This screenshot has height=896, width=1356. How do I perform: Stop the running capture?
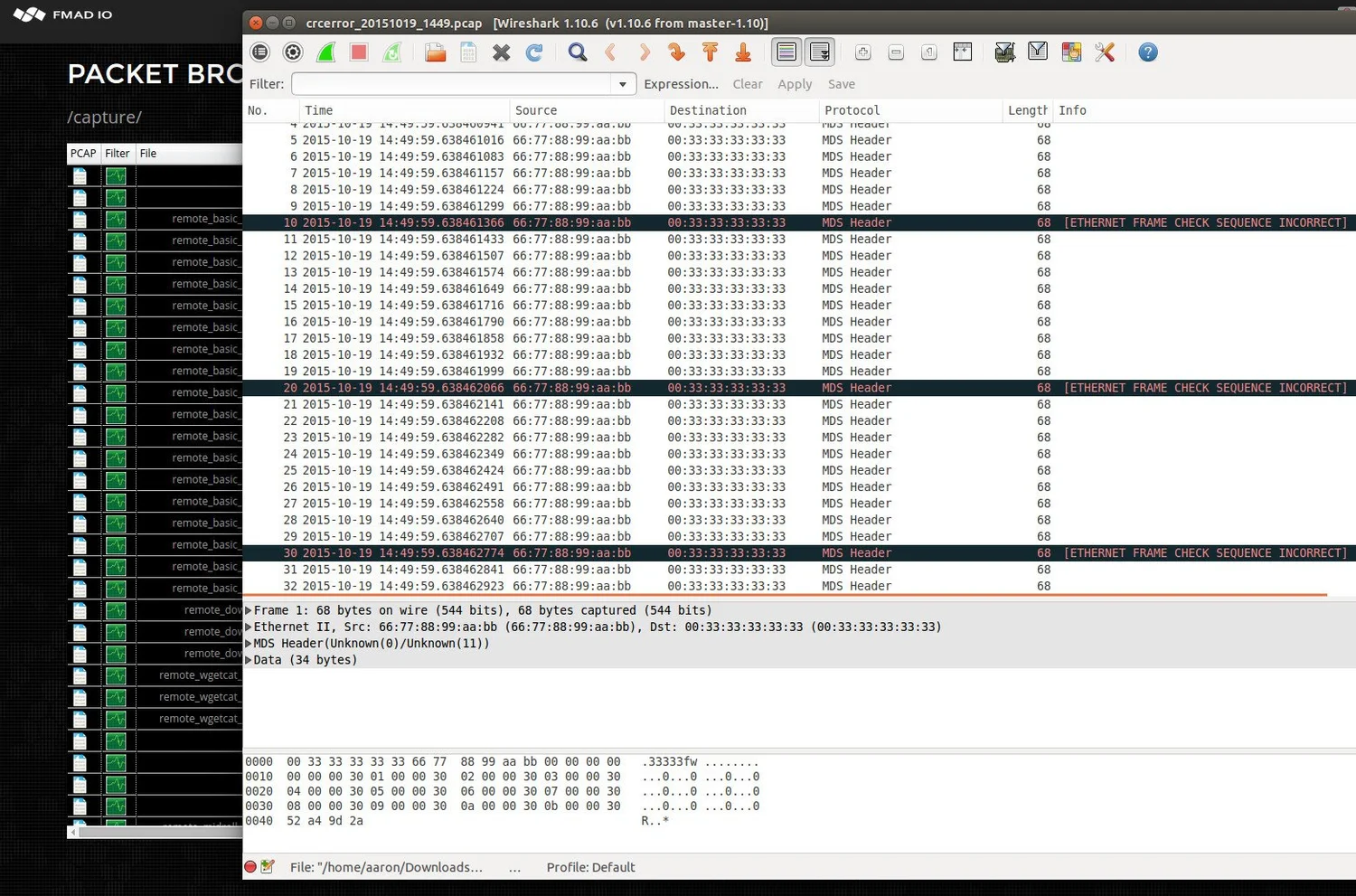358,52
